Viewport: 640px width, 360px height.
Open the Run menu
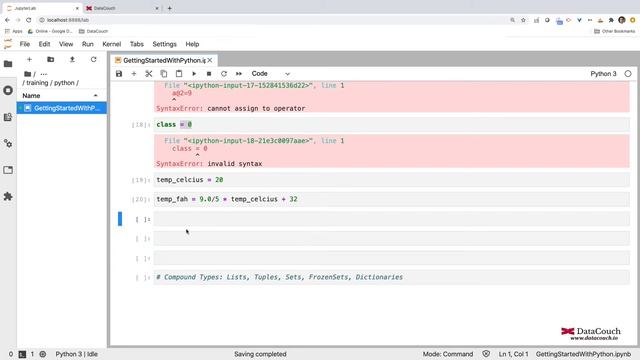(x=87, y=44)
